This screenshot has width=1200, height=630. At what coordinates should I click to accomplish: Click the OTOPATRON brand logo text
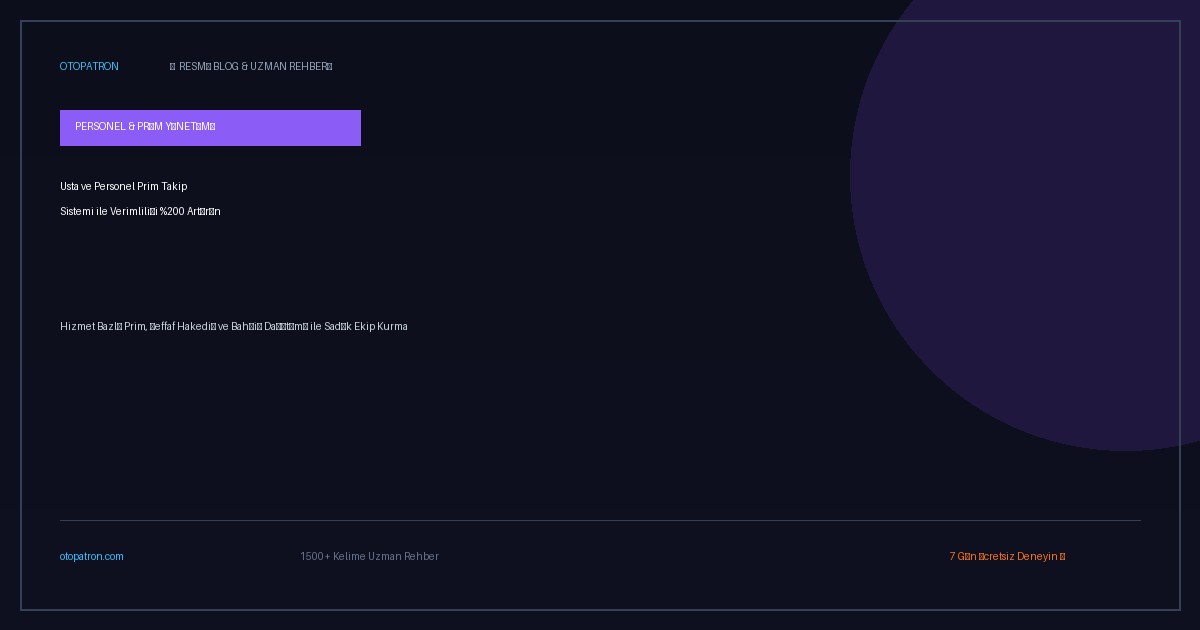(89, 67)
